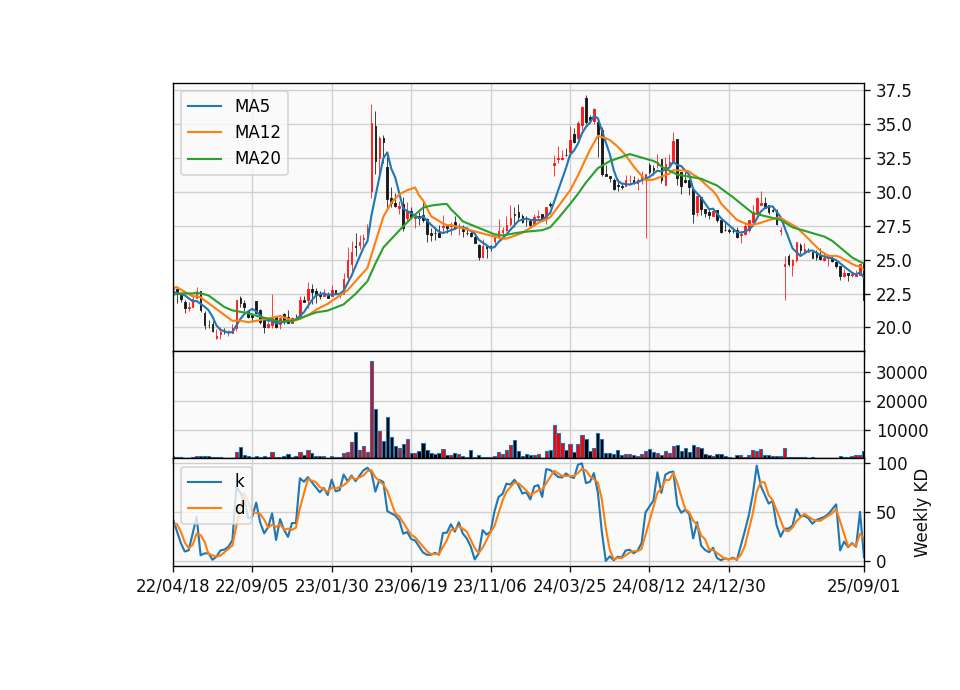Click the 22/04/18 date tick label
This screenshot has width=960, height=690.
(x=173, y=587)
